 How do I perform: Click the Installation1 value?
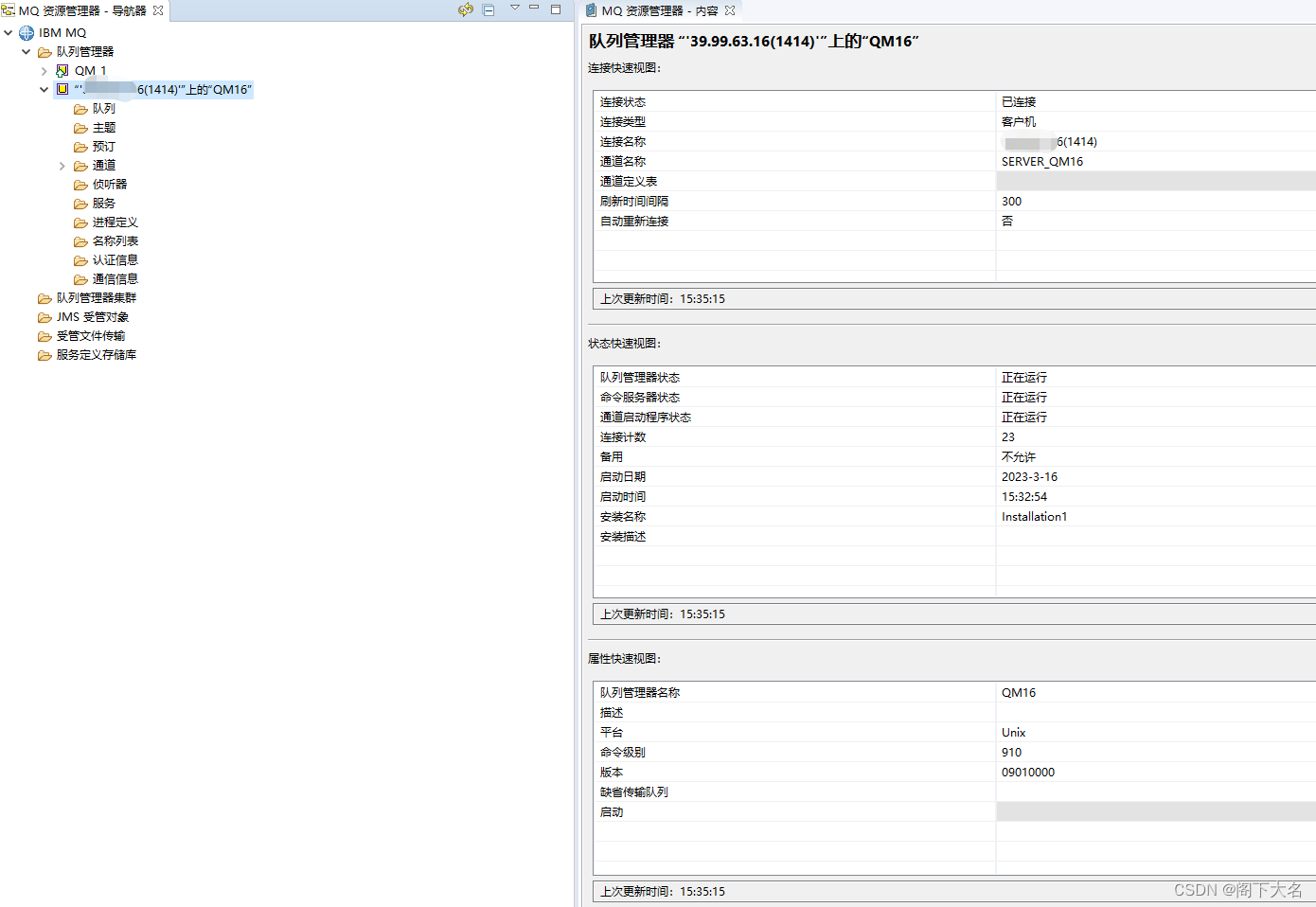pyautogui.click(x=1035, y=516)
